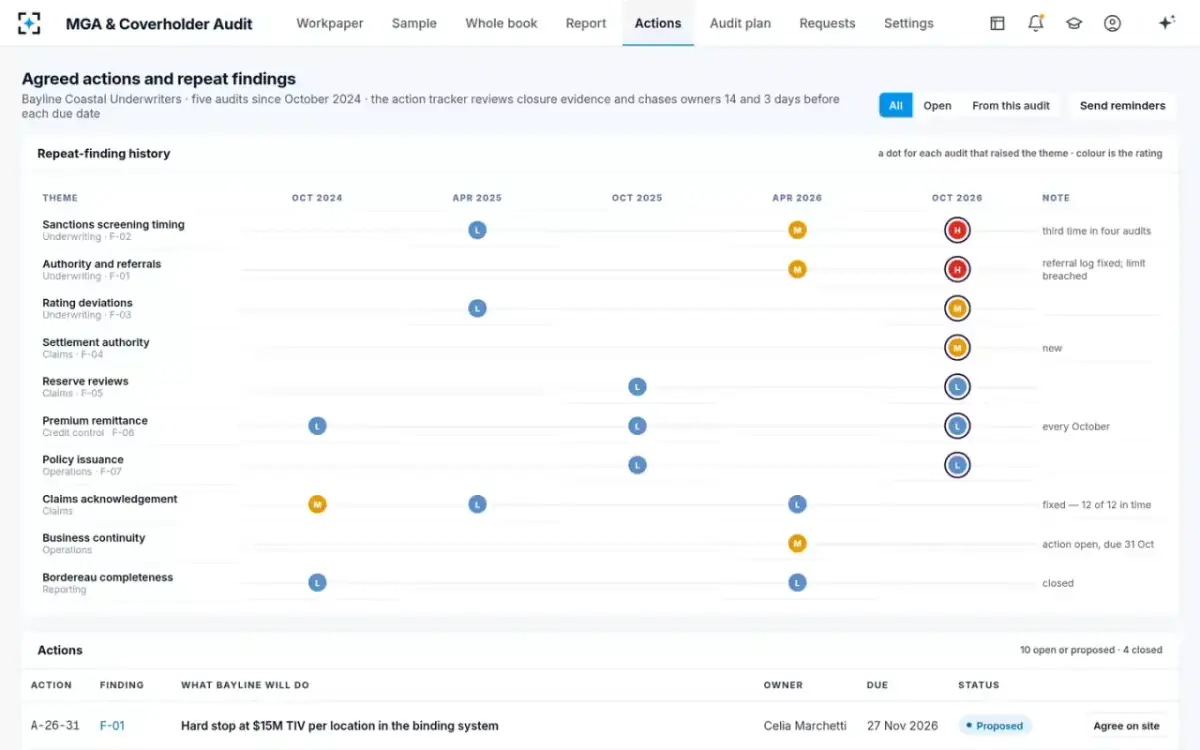Click '10 open or proposed · 4 closed' summary
Image resolution: width=1200 pixels, height=750 pixels.
click(x=1091, y=650)
